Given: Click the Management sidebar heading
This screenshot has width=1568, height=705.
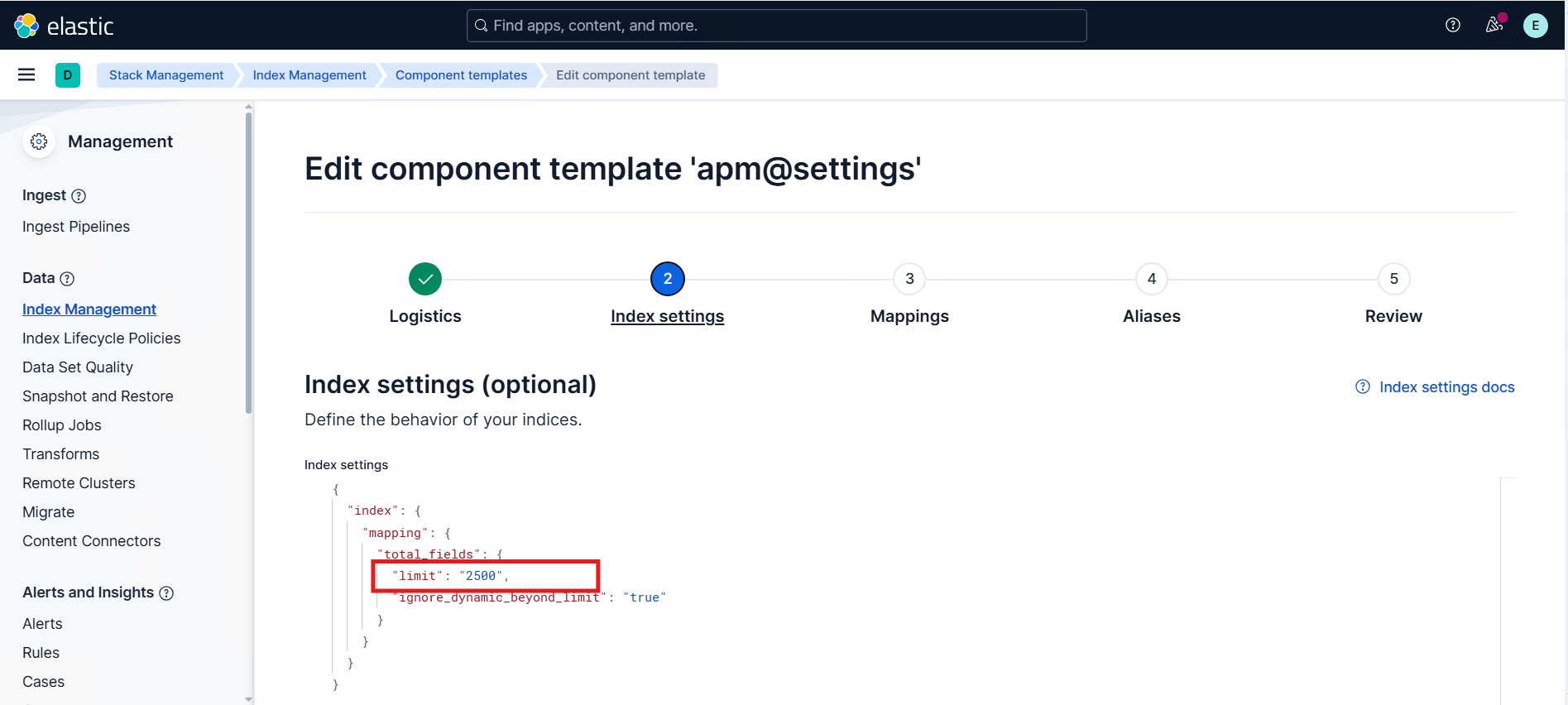Looking at the screenshot, I should pyautogui.click(x=120, y=141).
